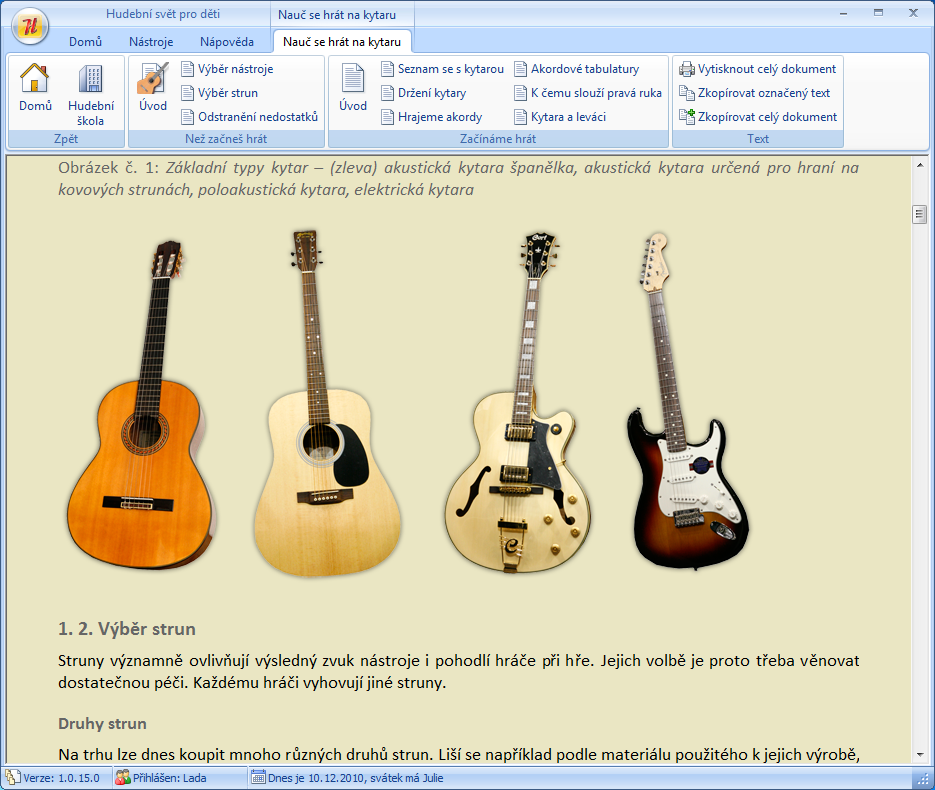
Task: Switch to the Nápověda ribbon tab
Action: [x=227, y=42]
